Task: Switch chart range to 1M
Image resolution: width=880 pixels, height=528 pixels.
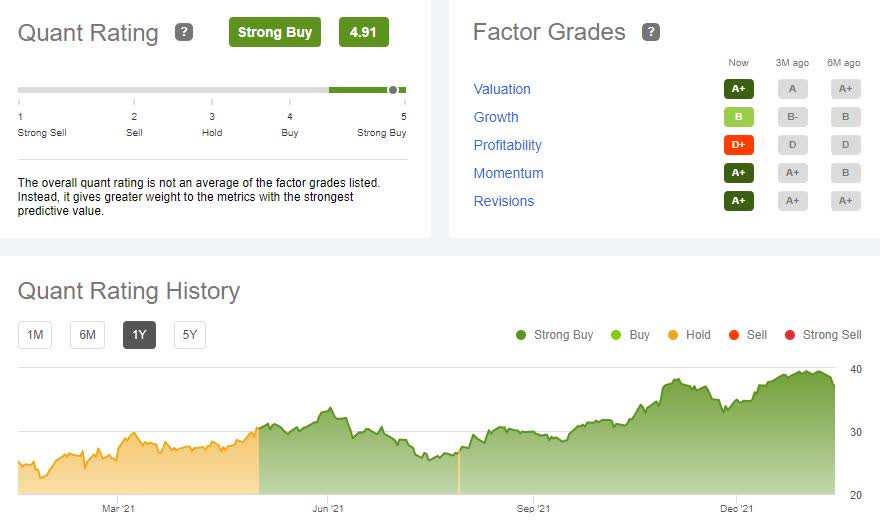Action: tap(35, 335)
